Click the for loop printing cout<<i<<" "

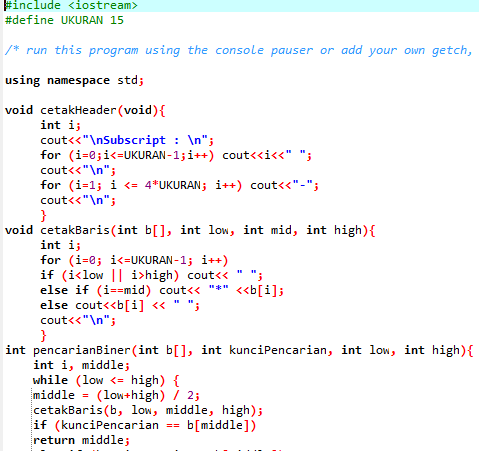click(x=176, y=155)
